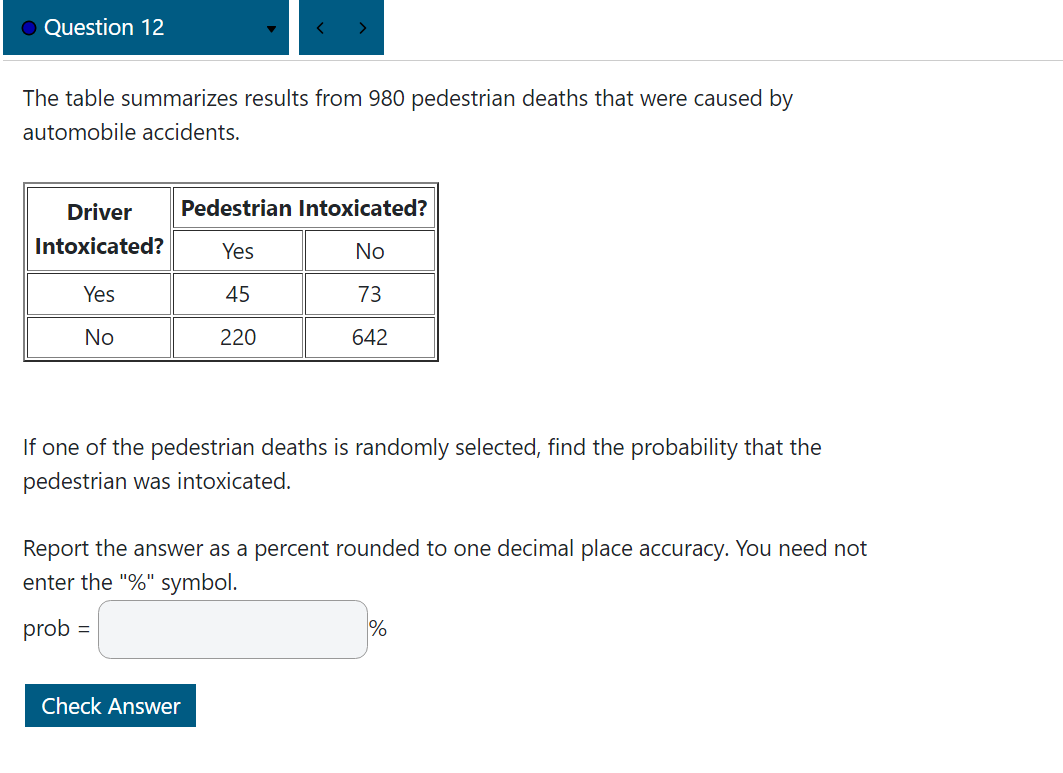Click the previous-question chevron arrow

319,27
